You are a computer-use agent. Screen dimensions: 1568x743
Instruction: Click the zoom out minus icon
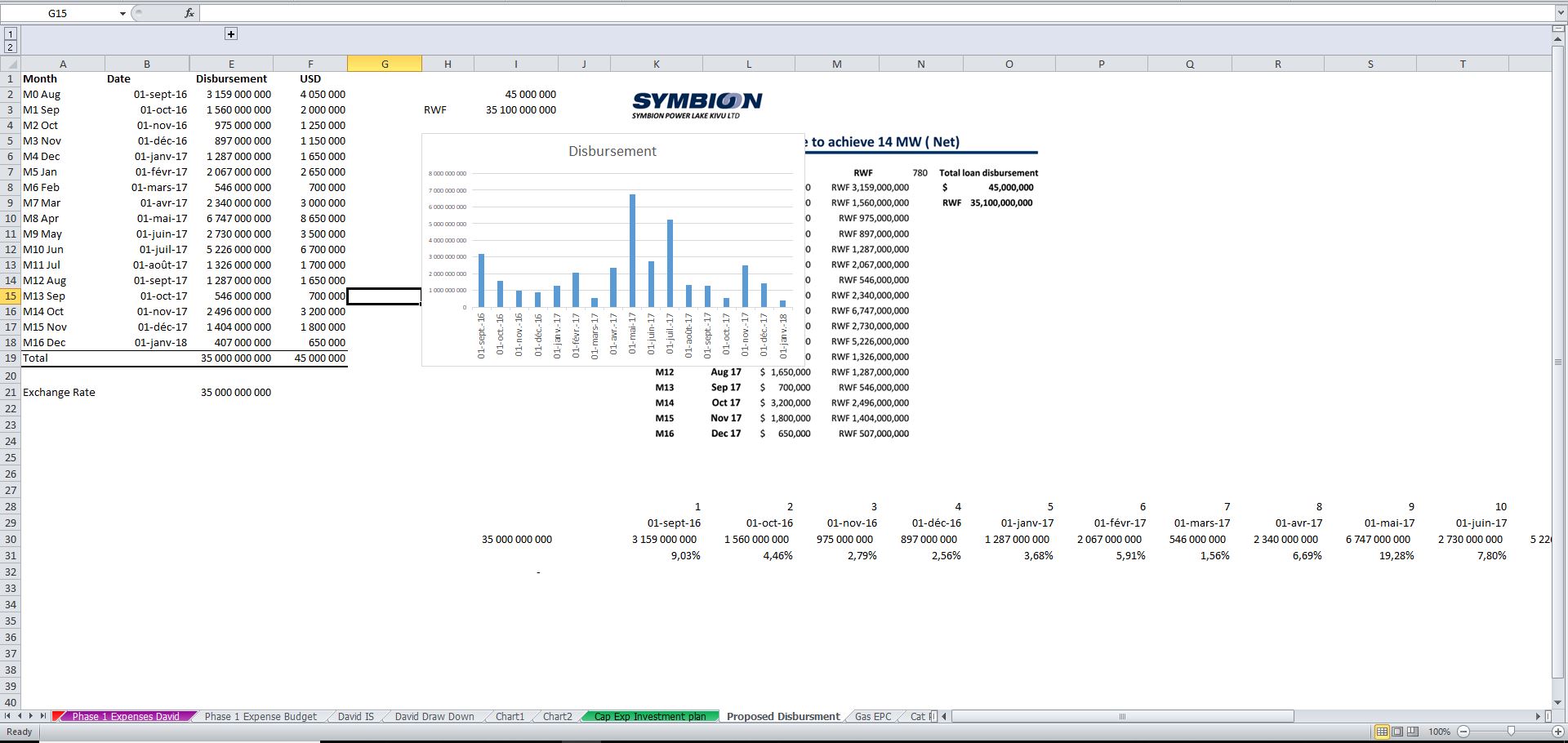[x=1463, y=732]
